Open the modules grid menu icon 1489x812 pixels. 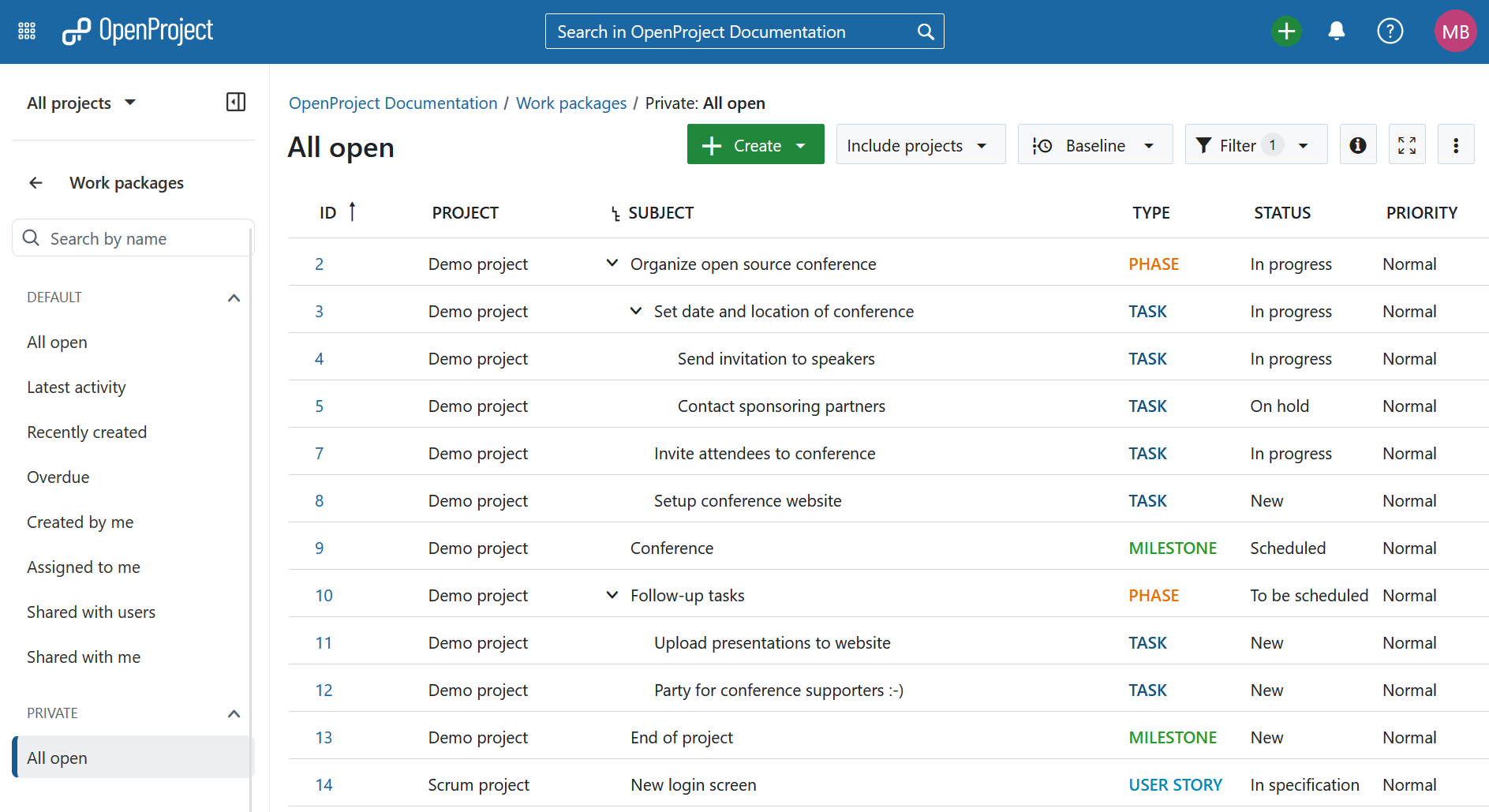27,32
